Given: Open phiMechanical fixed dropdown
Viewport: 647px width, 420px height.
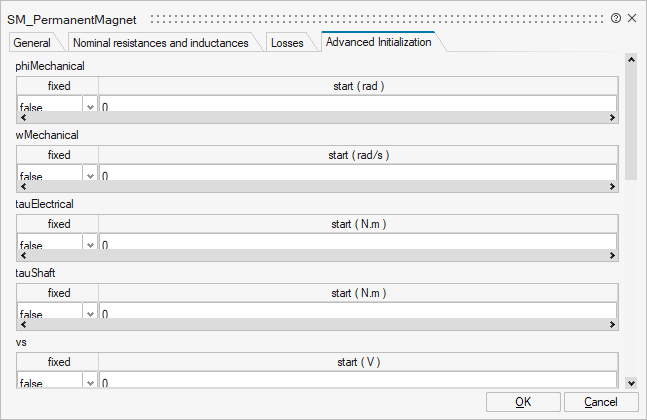Looking at the screenshot, I should pos(90,106).
